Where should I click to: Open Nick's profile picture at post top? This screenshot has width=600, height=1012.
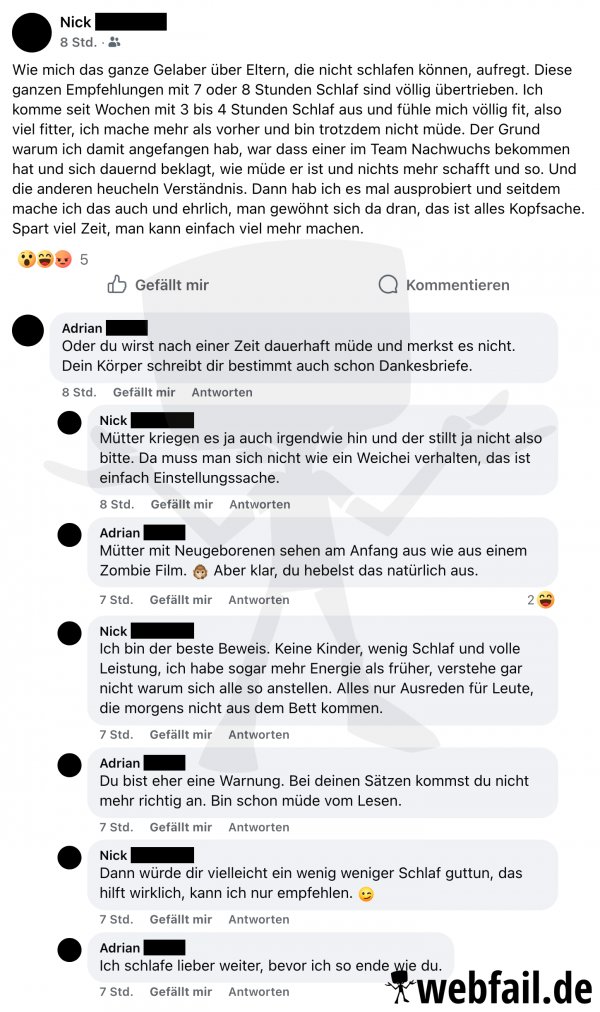(x=32, y=32)
